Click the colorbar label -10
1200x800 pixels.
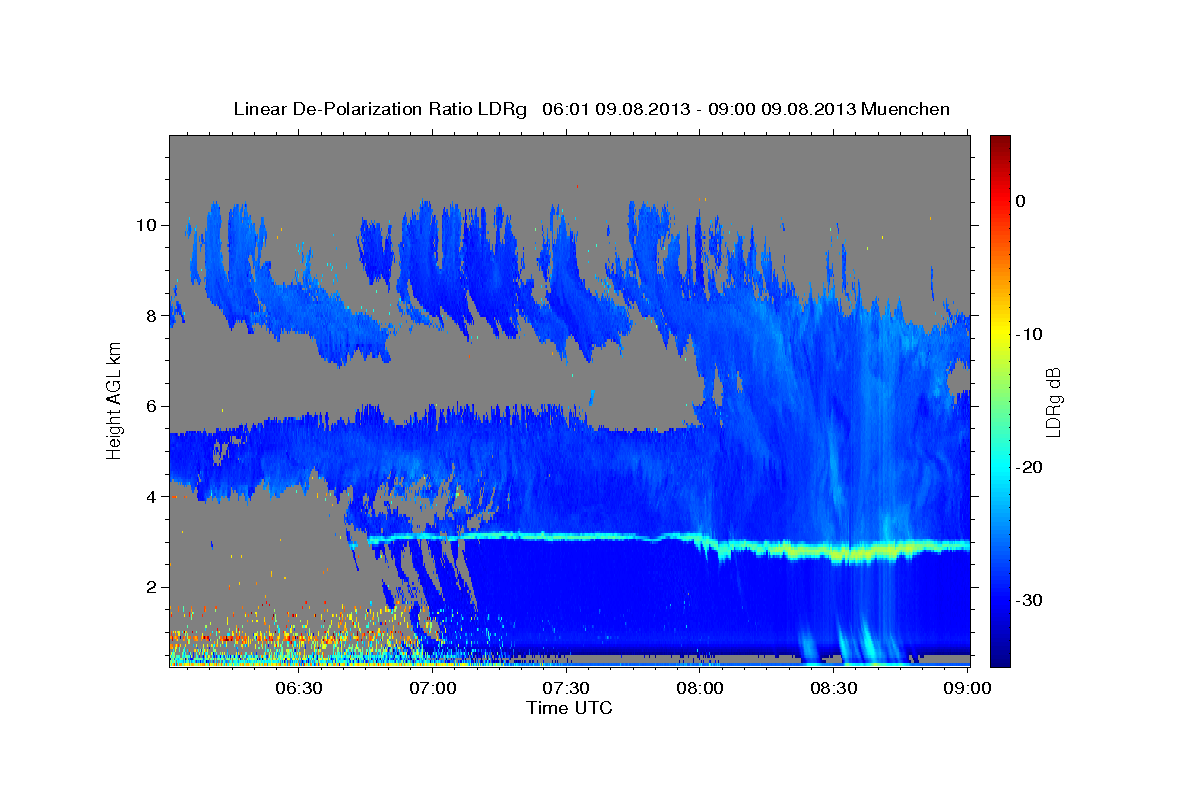click(1029, 334)
